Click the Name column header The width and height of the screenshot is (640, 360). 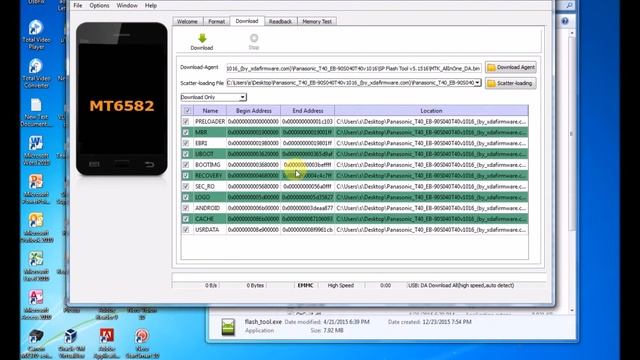pos(210,111)
